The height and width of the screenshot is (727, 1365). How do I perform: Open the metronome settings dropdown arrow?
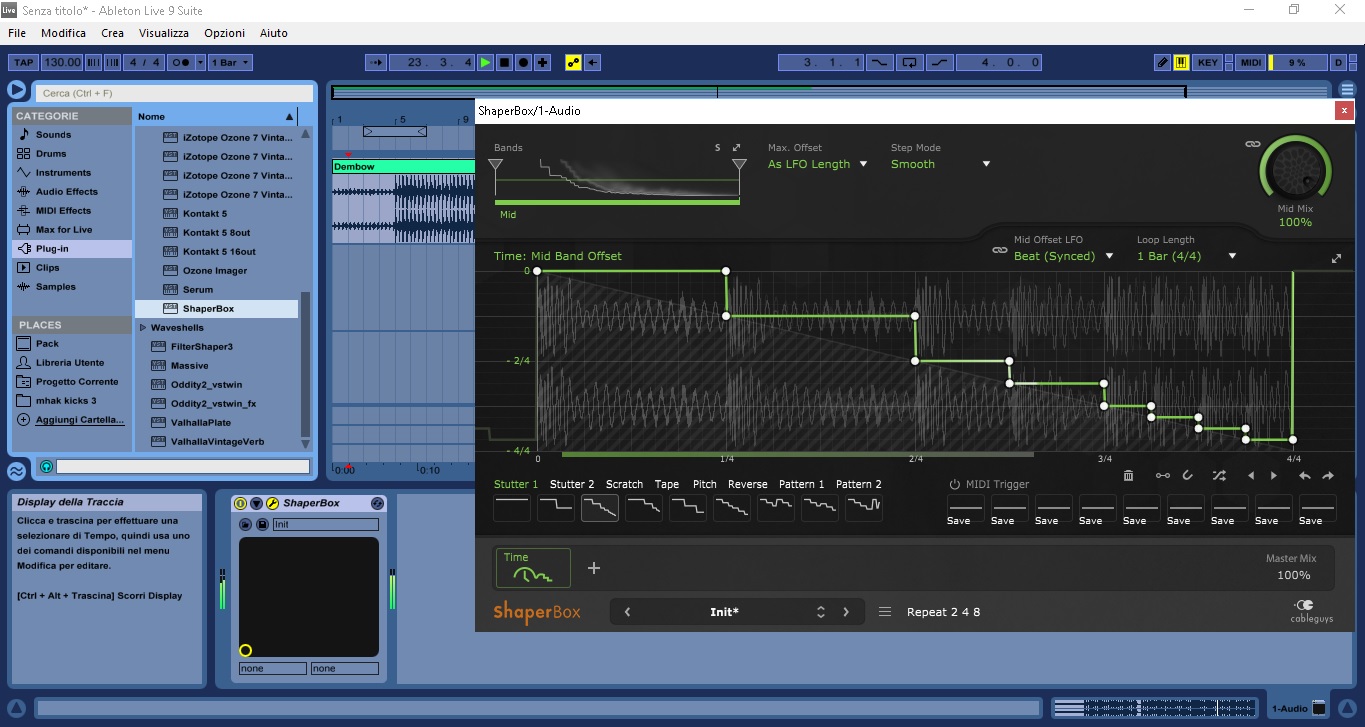(201, 62)
